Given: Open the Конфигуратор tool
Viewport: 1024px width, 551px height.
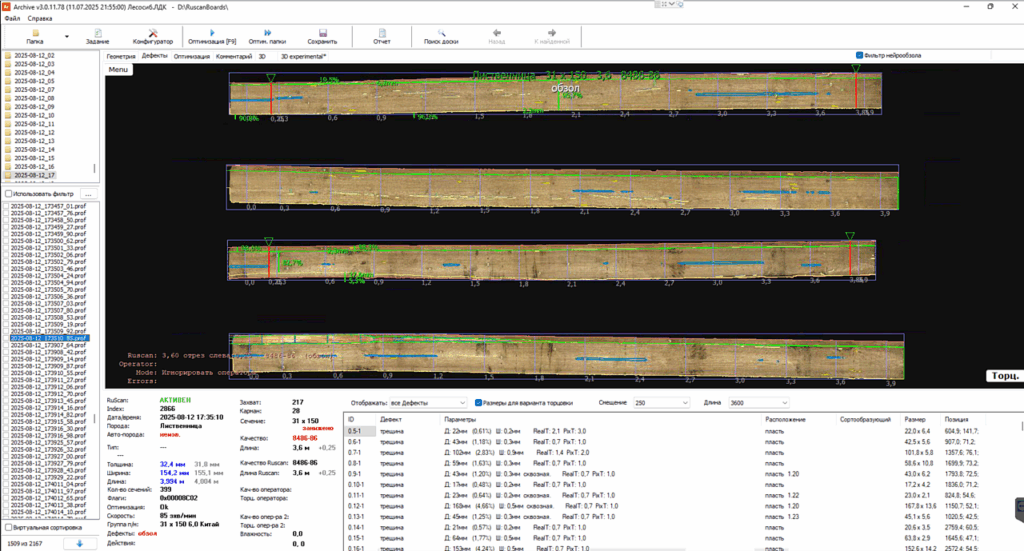Looking at the screenshot, I should (153, 37).
